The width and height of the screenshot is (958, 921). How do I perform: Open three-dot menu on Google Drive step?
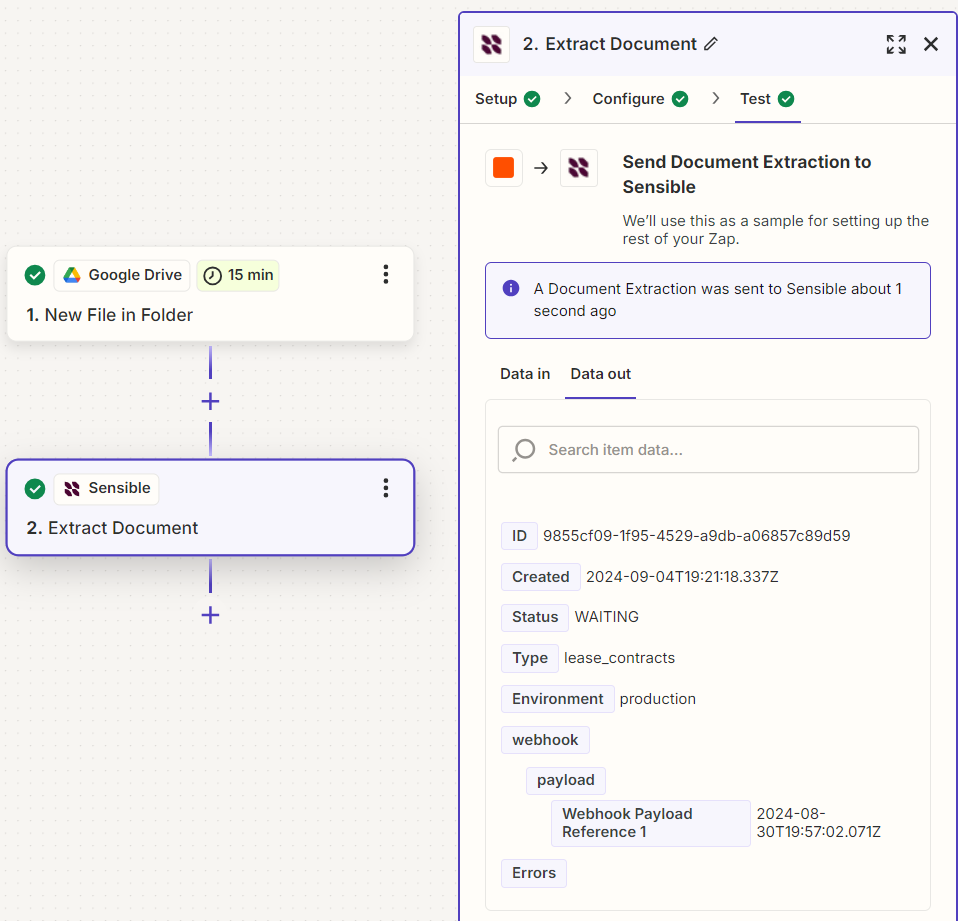pos(386,274)
